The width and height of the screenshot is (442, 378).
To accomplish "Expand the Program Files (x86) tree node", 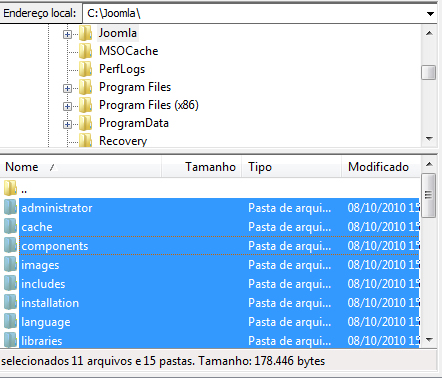I will (x=67, y=106).
